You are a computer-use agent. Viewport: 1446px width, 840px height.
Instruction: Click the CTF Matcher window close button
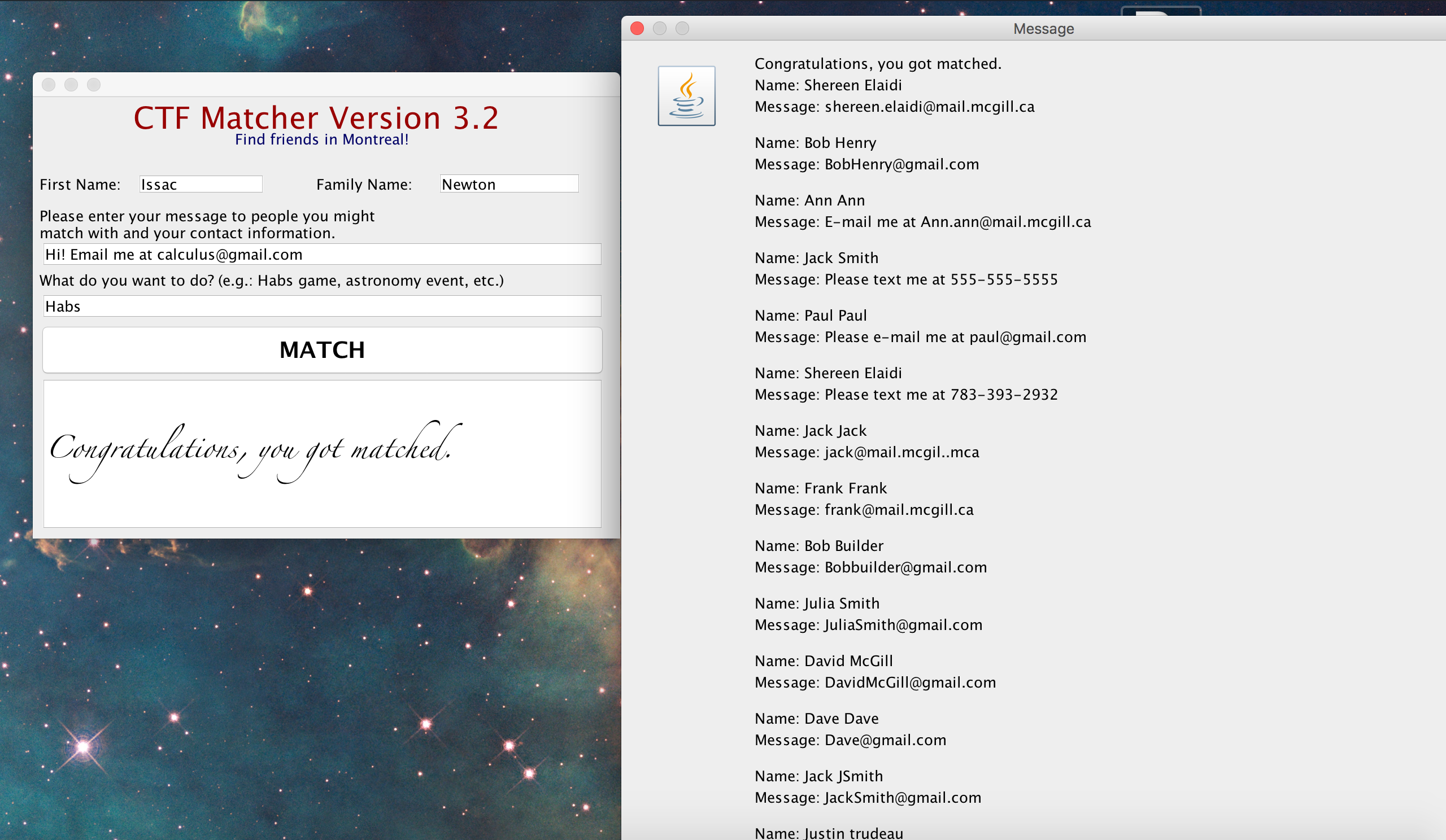49,85
